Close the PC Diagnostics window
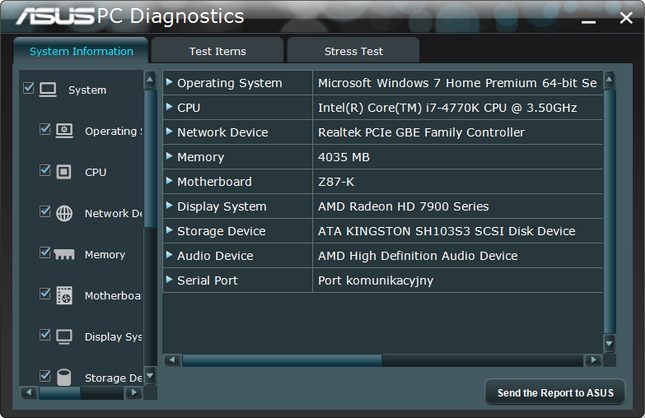 point(626,18)
